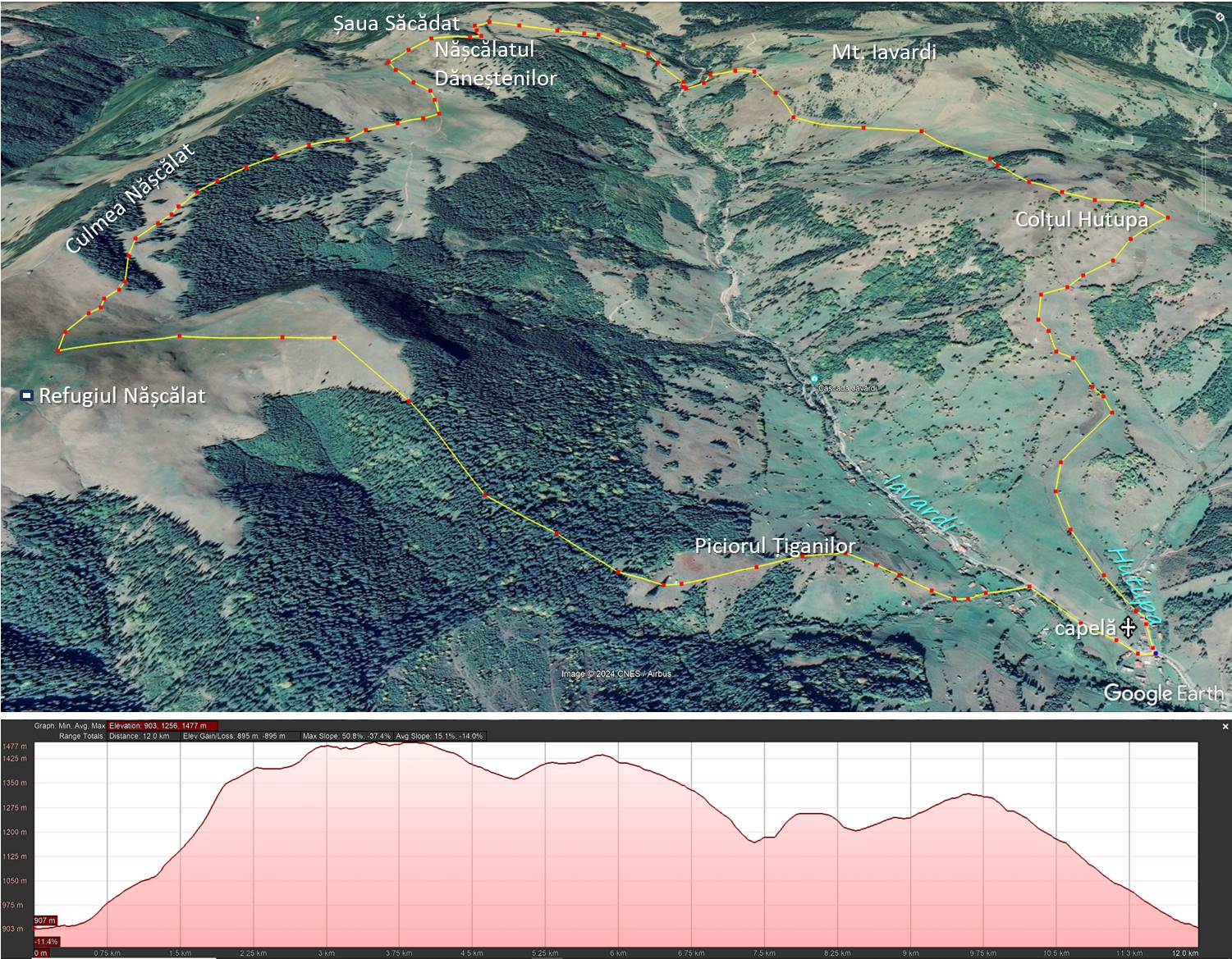
Task: Click the Distance 12.0 km range total
Action: click(x=139, y=736)
